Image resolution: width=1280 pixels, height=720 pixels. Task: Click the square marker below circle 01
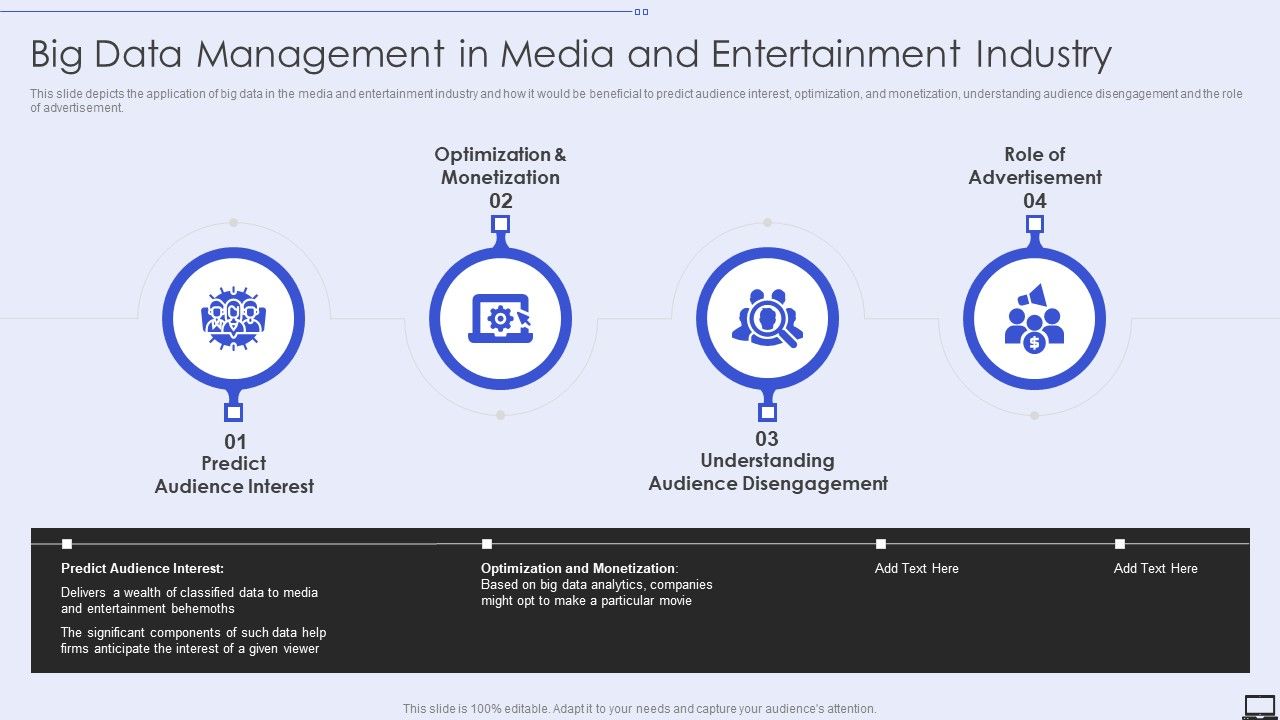pyautogui.click(x=233, y=412)
